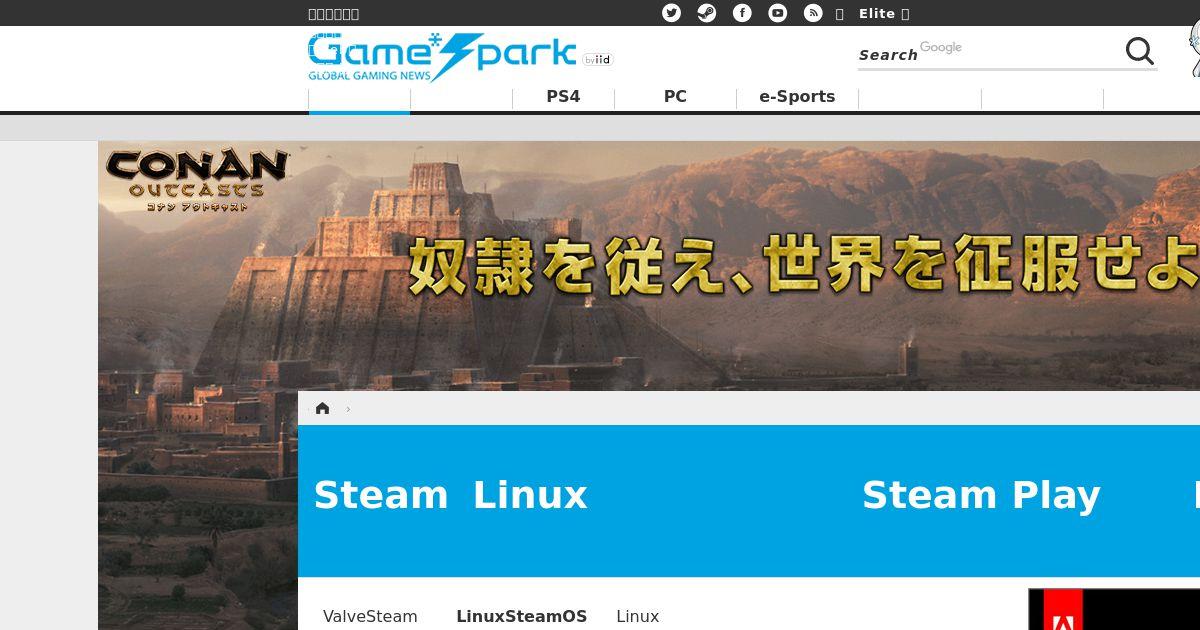Click the Elite link in top bar
This screenshot has width=1200, height=630.
click(x=877, y=13)
